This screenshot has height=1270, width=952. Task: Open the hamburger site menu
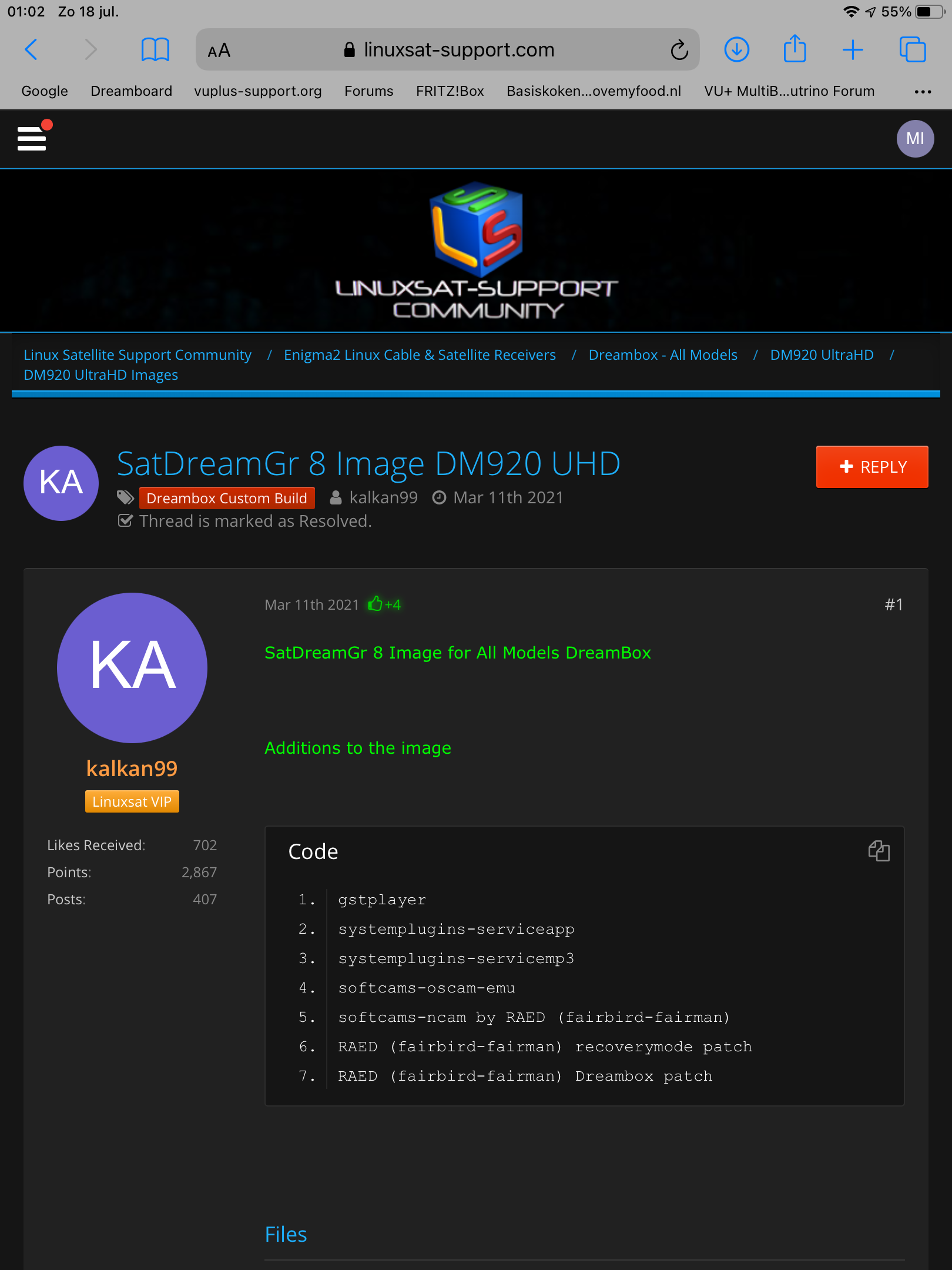coord(32,139)
